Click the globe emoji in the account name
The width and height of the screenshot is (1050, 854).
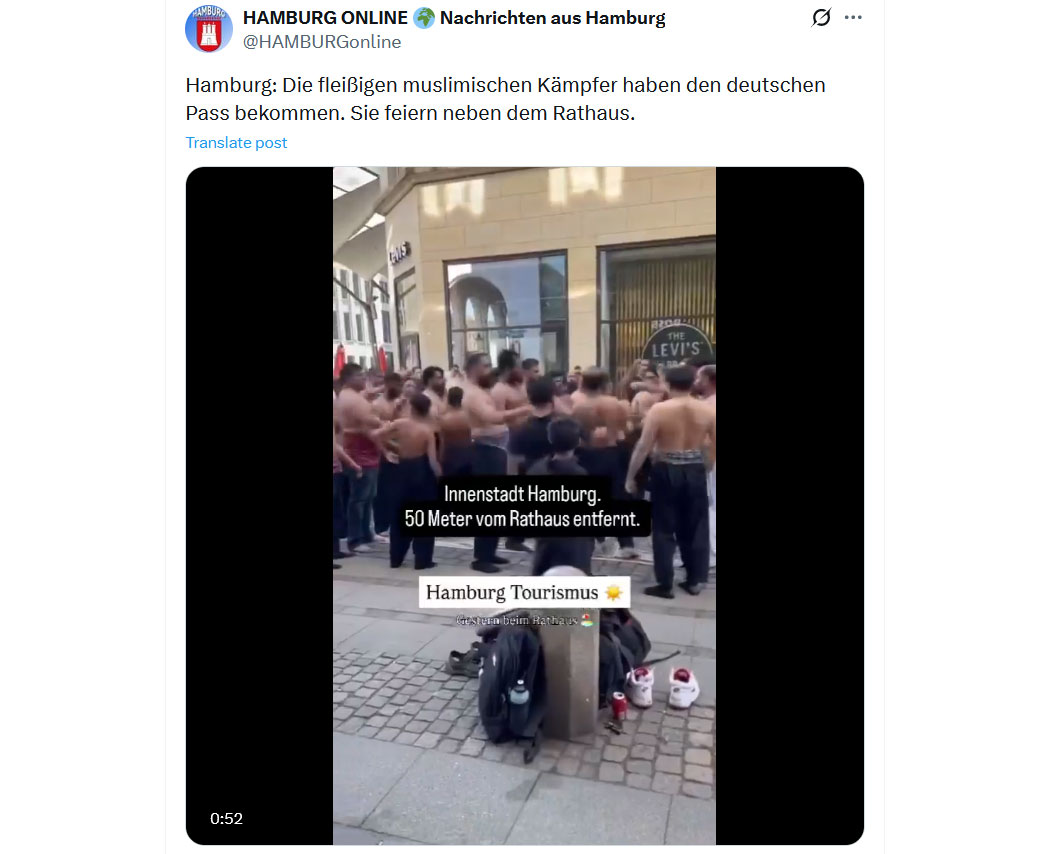pos(424,18)
